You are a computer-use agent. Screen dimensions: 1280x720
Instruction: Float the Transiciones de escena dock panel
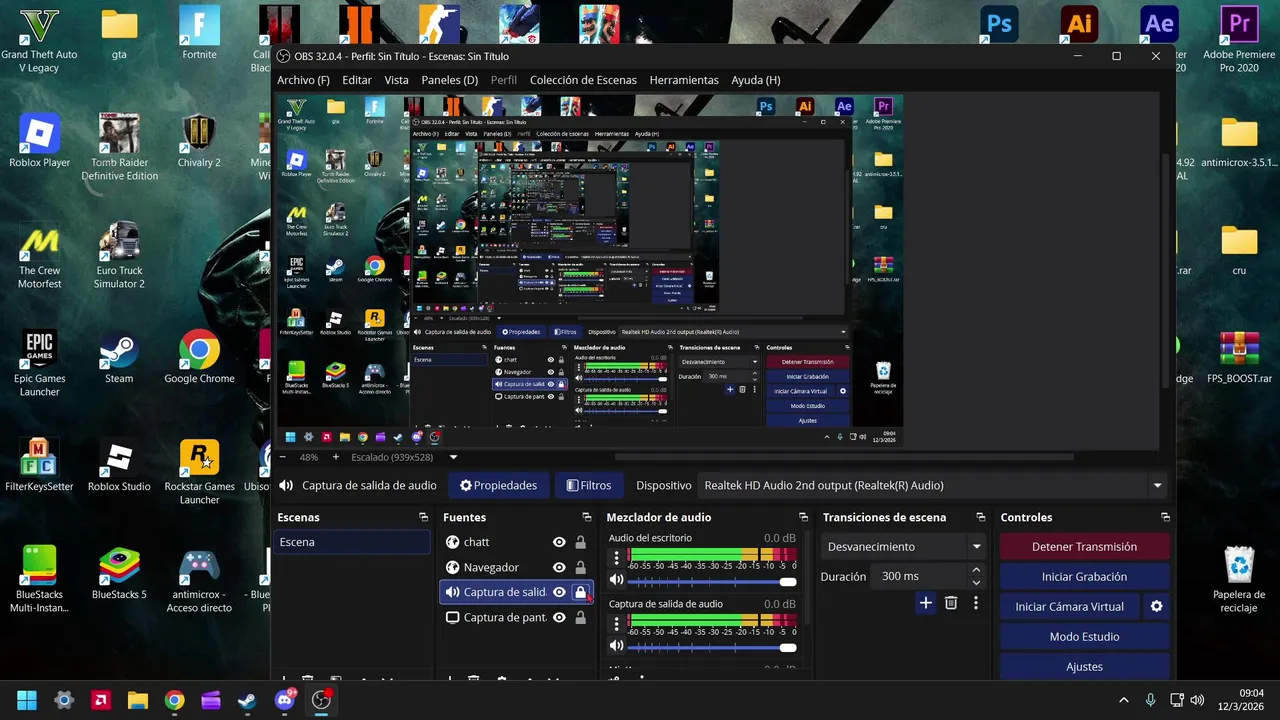tap(982, 518)
